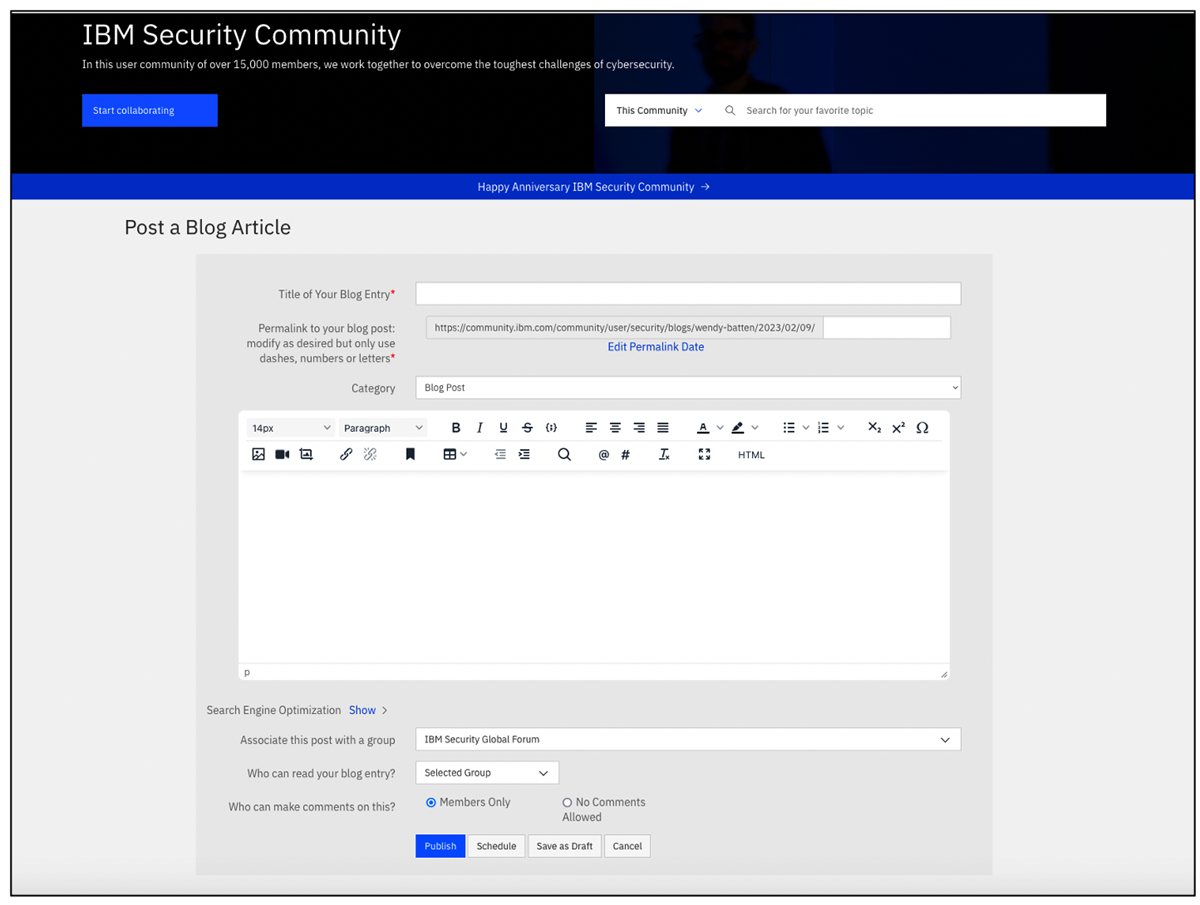Click the permalink slug input field
Viewport: 1200px width, 905px height.
click(887, 327)
